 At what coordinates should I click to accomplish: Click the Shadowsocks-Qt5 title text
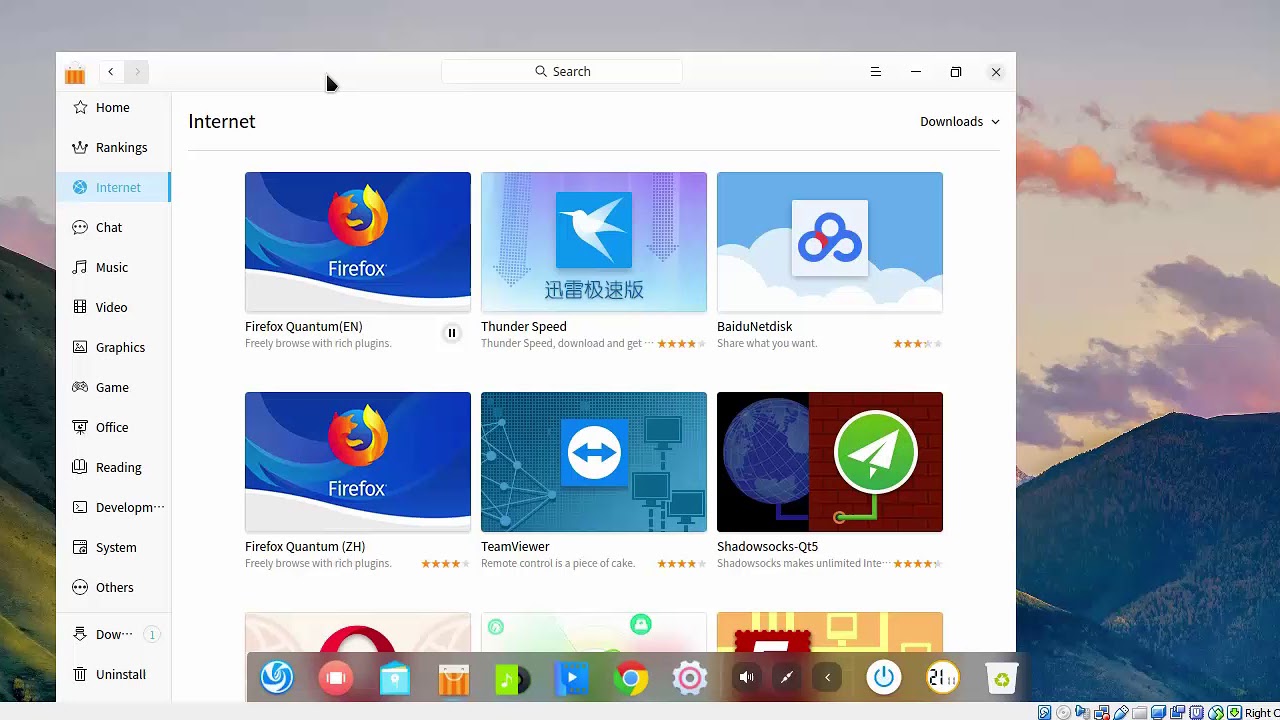point(767,547)
